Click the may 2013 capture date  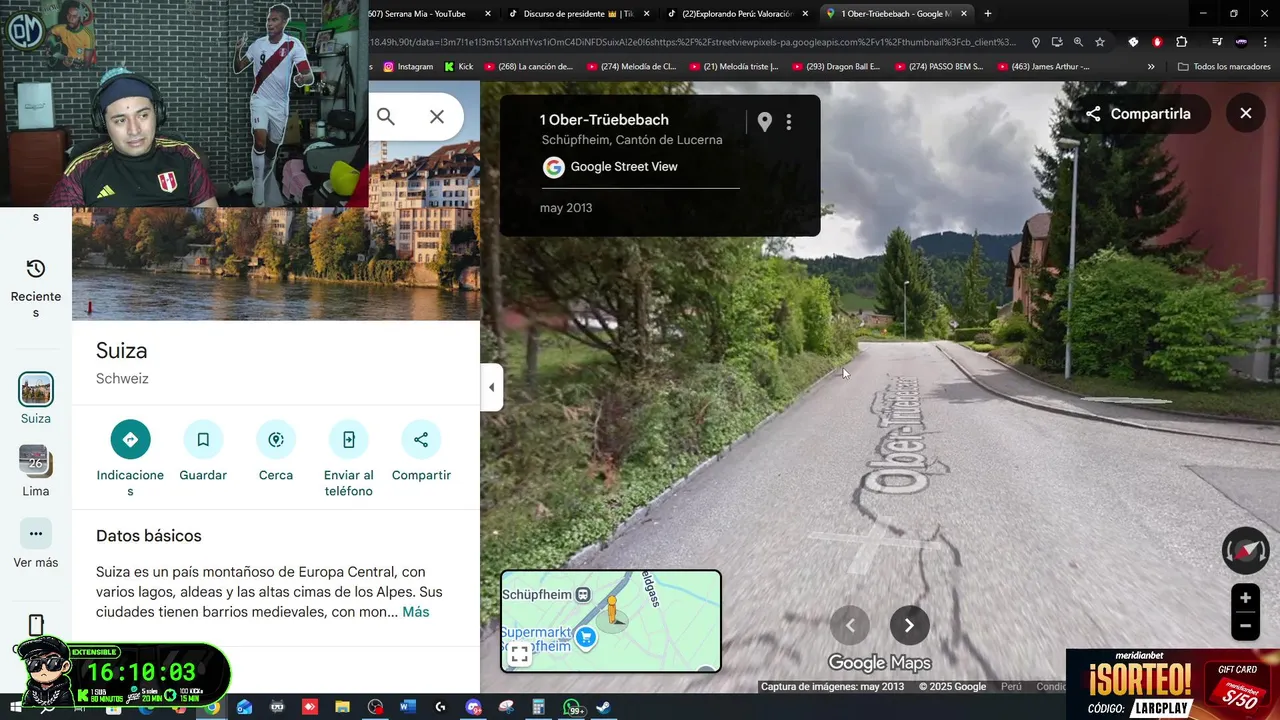[x=566, y=208]
